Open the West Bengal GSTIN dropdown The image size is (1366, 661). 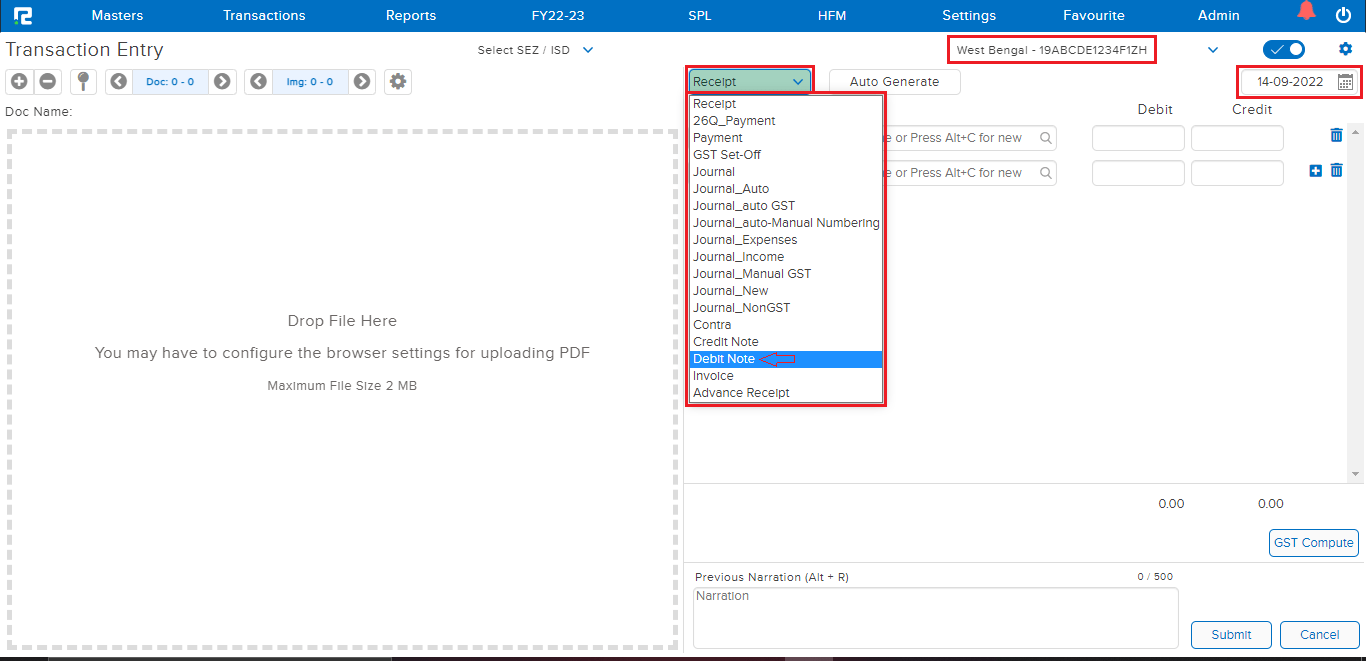(1213, 50)
